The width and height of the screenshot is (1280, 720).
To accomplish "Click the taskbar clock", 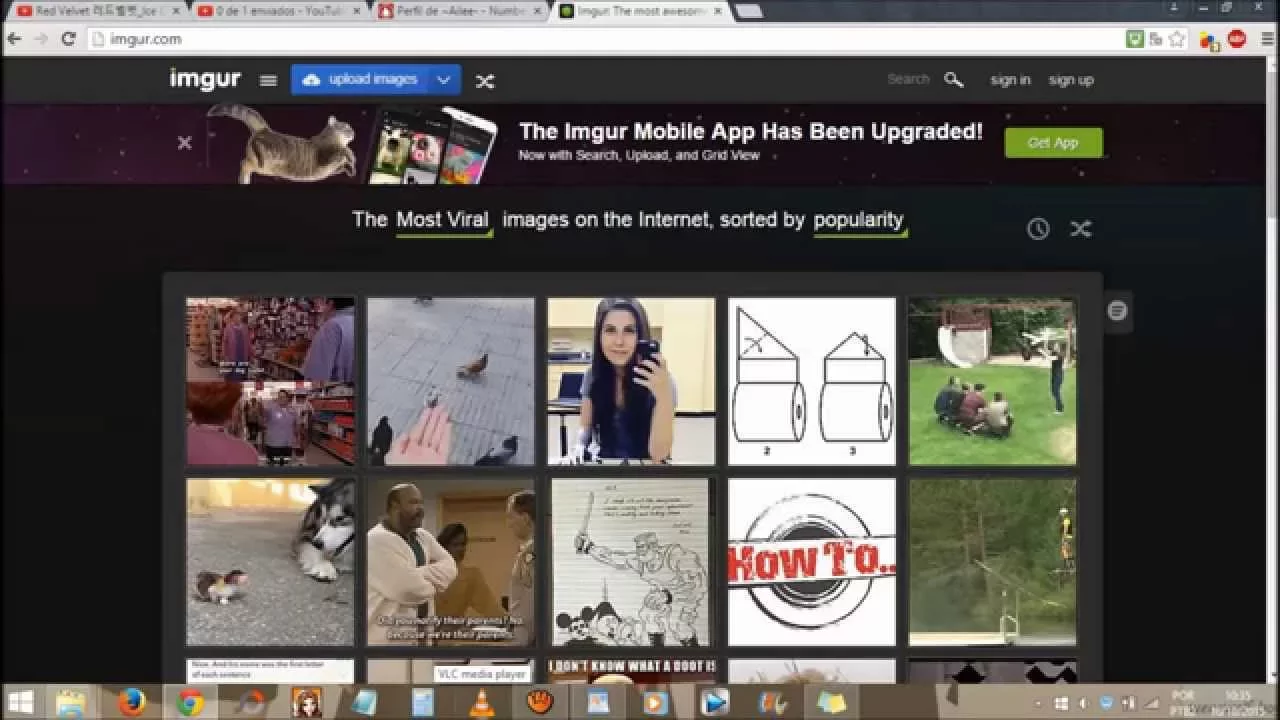I will click(1239, 702).
